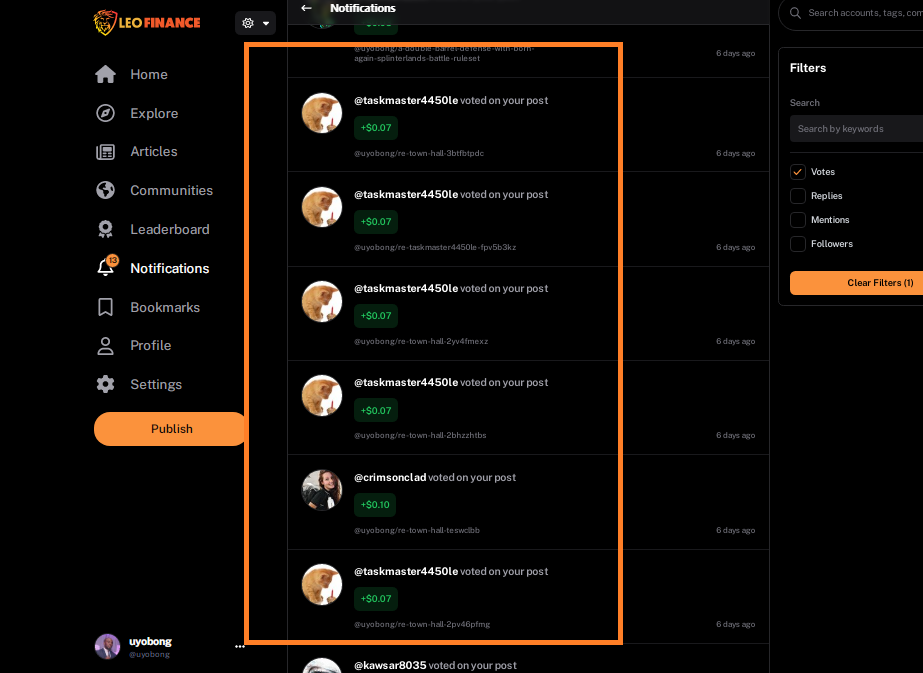
Task: Click cat avatar in the re-town-hall-3btfbtpdc notification
Action: point(322,113)
